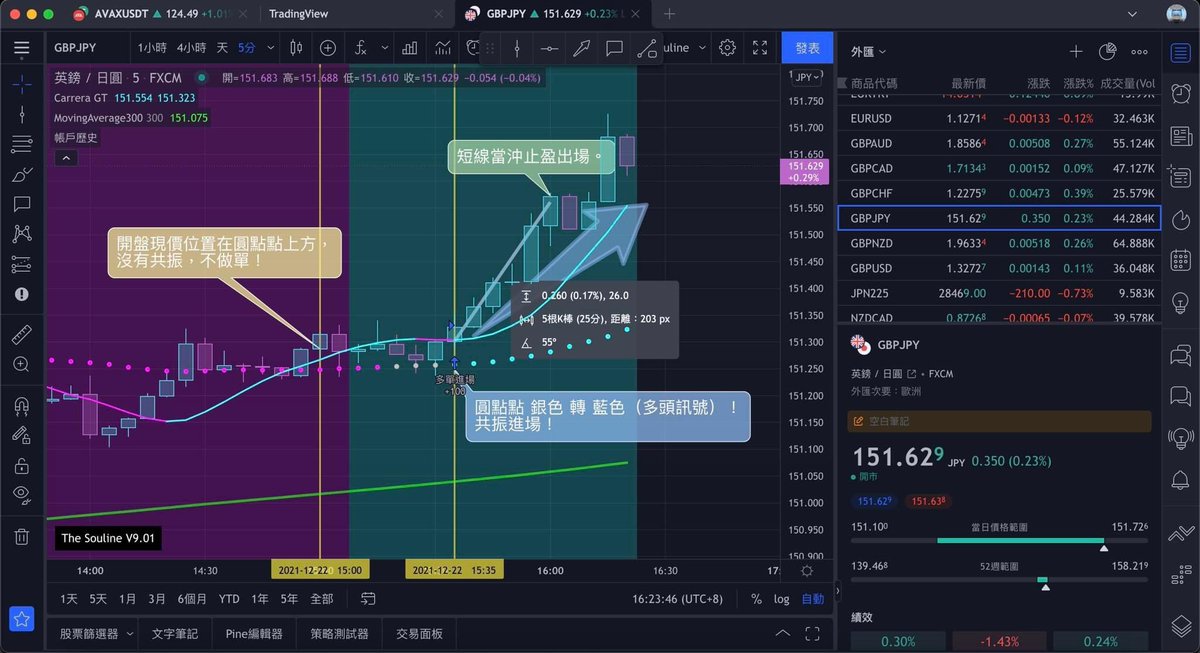
Task: Toggle hide all drawings eye icon
Action: [22, 494]
